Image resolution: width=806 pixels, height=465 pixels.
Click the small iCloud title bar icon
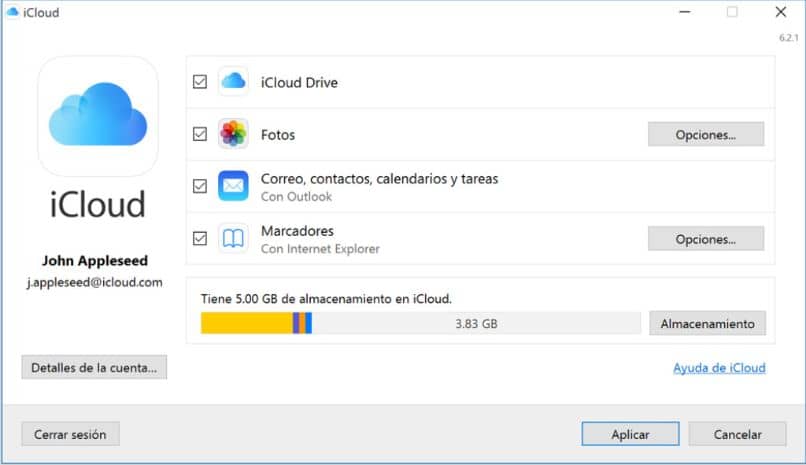[x=13, y=11]
